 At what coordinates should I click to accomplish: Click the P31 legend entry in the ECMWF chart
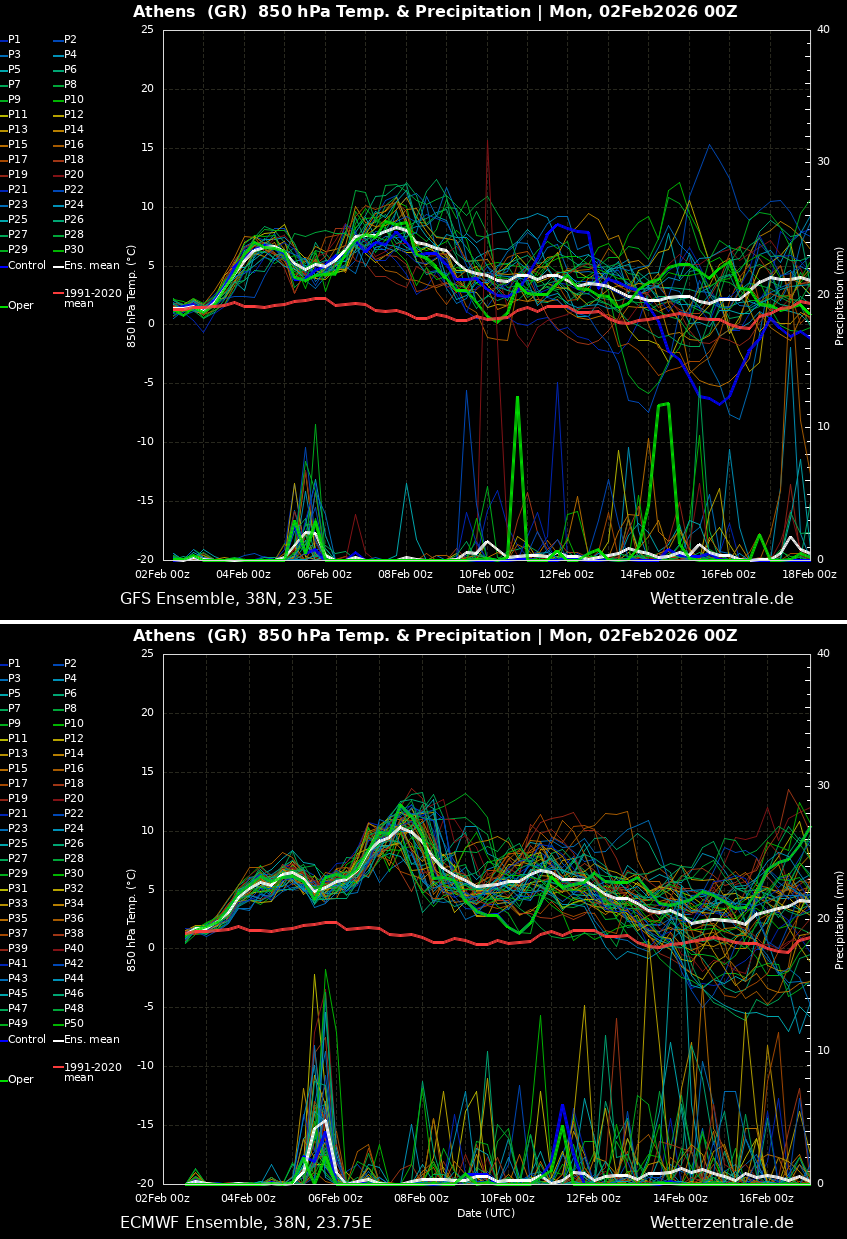[18, 889]
